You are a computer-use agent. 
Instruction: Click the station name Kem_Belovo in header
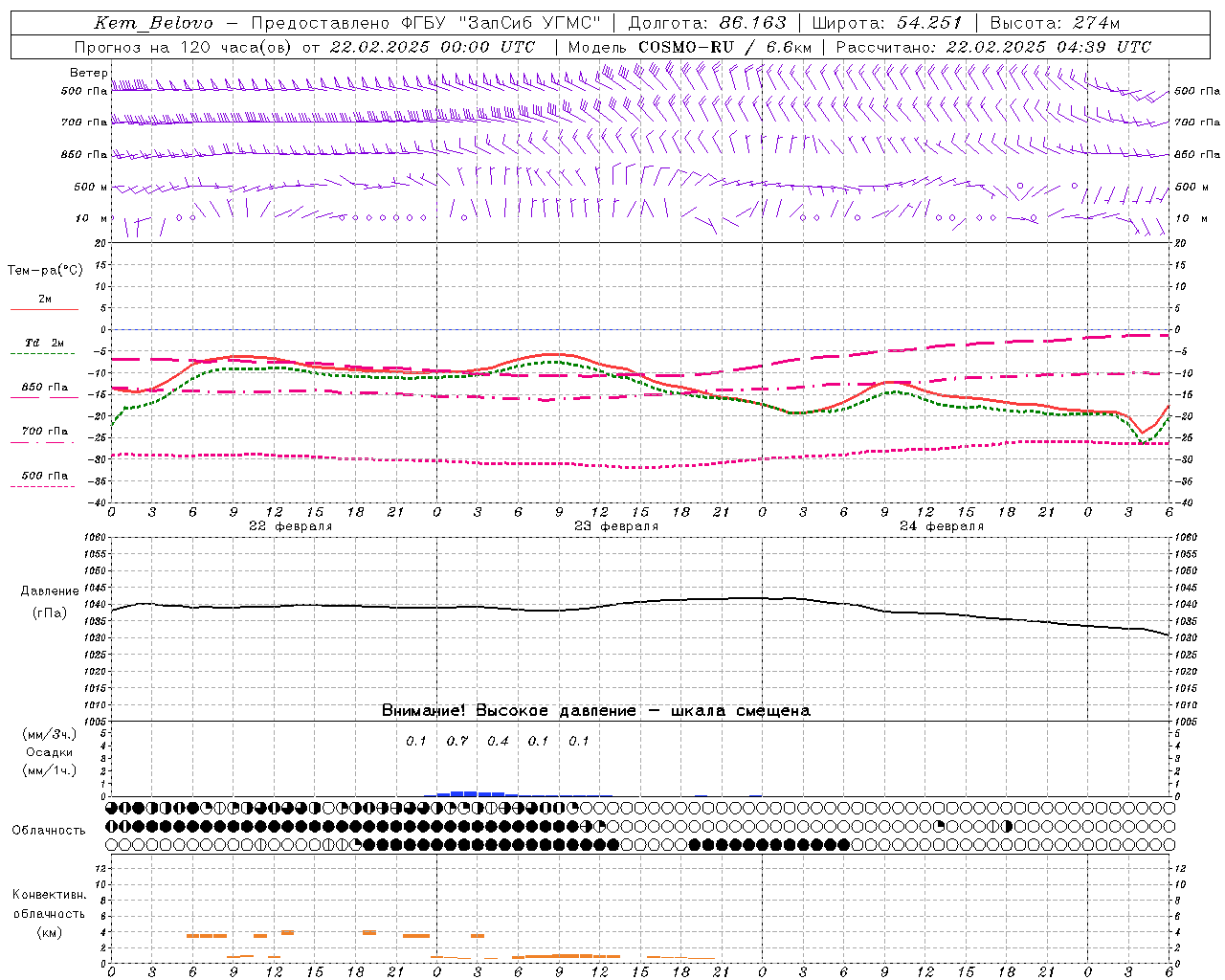[x=154, y=23]
